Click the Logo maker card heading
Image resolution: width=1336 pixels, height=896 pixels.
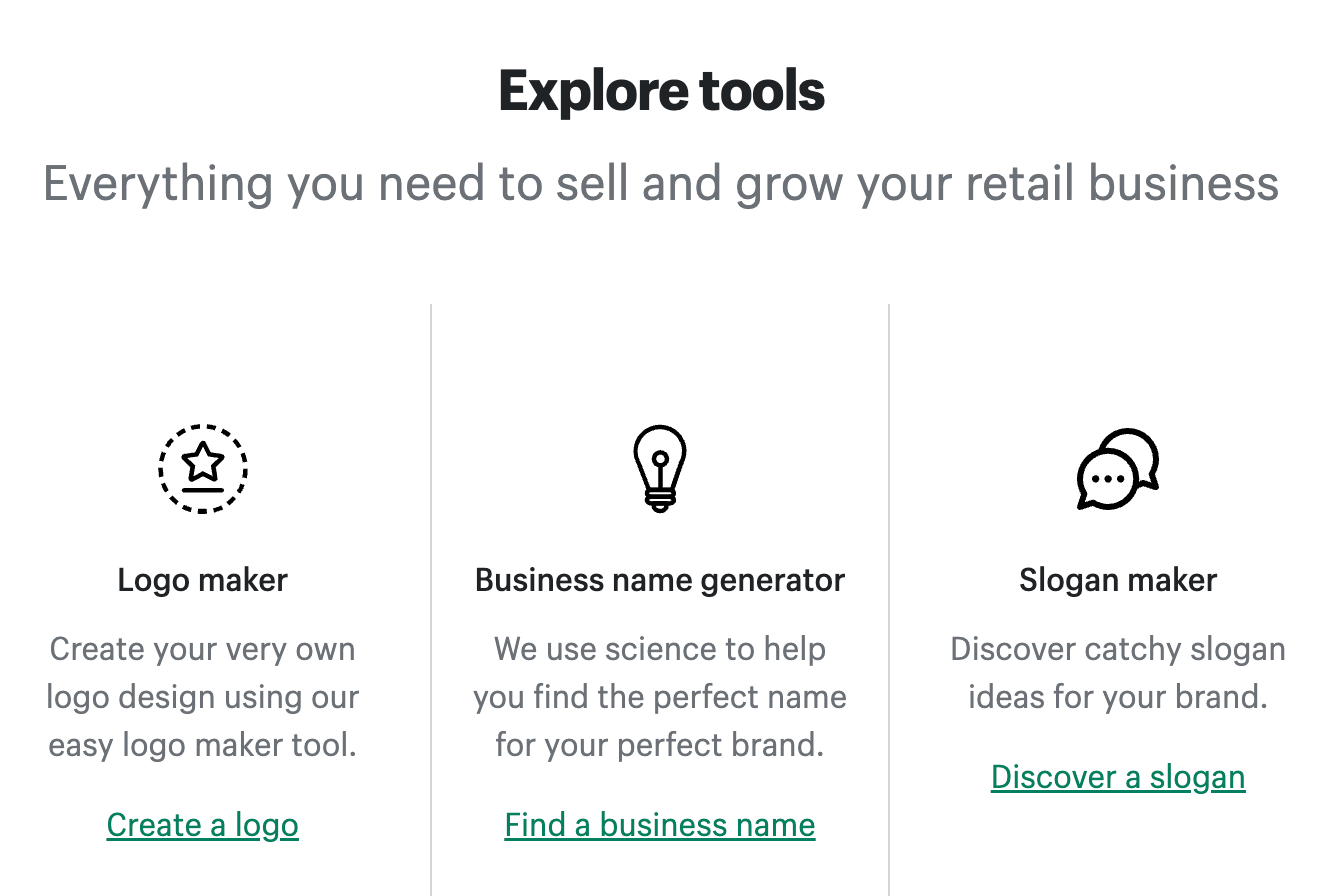[202, 579]
